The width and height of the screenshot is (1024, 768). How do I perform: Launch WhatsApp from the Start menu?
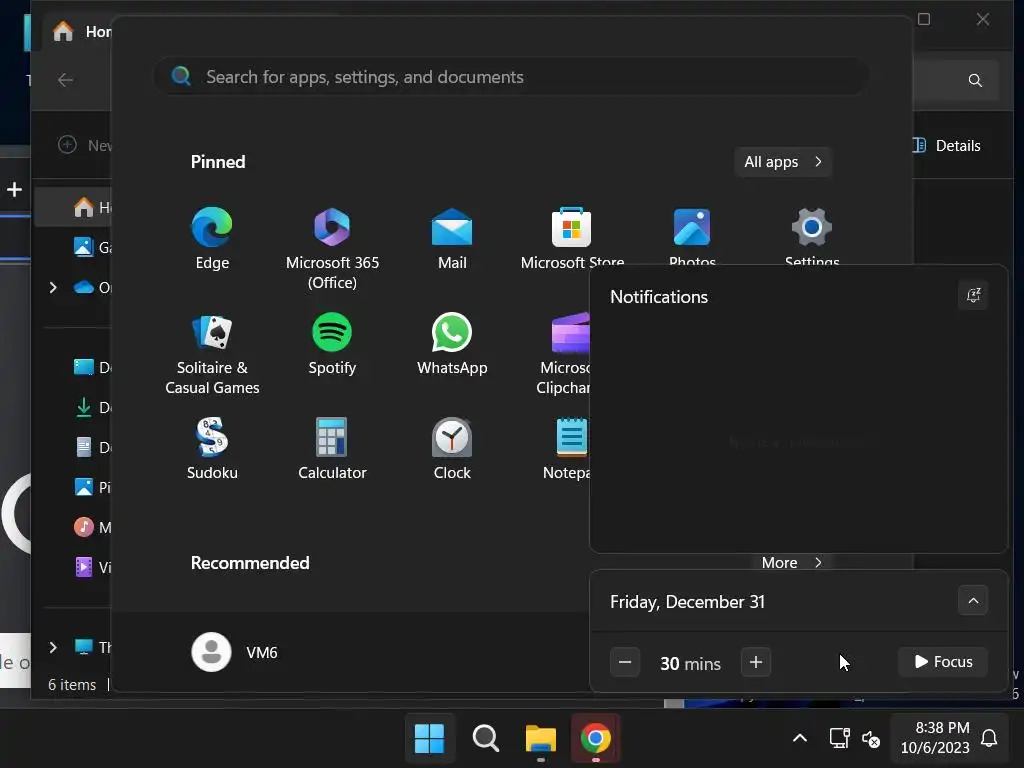tap(452, 344)
